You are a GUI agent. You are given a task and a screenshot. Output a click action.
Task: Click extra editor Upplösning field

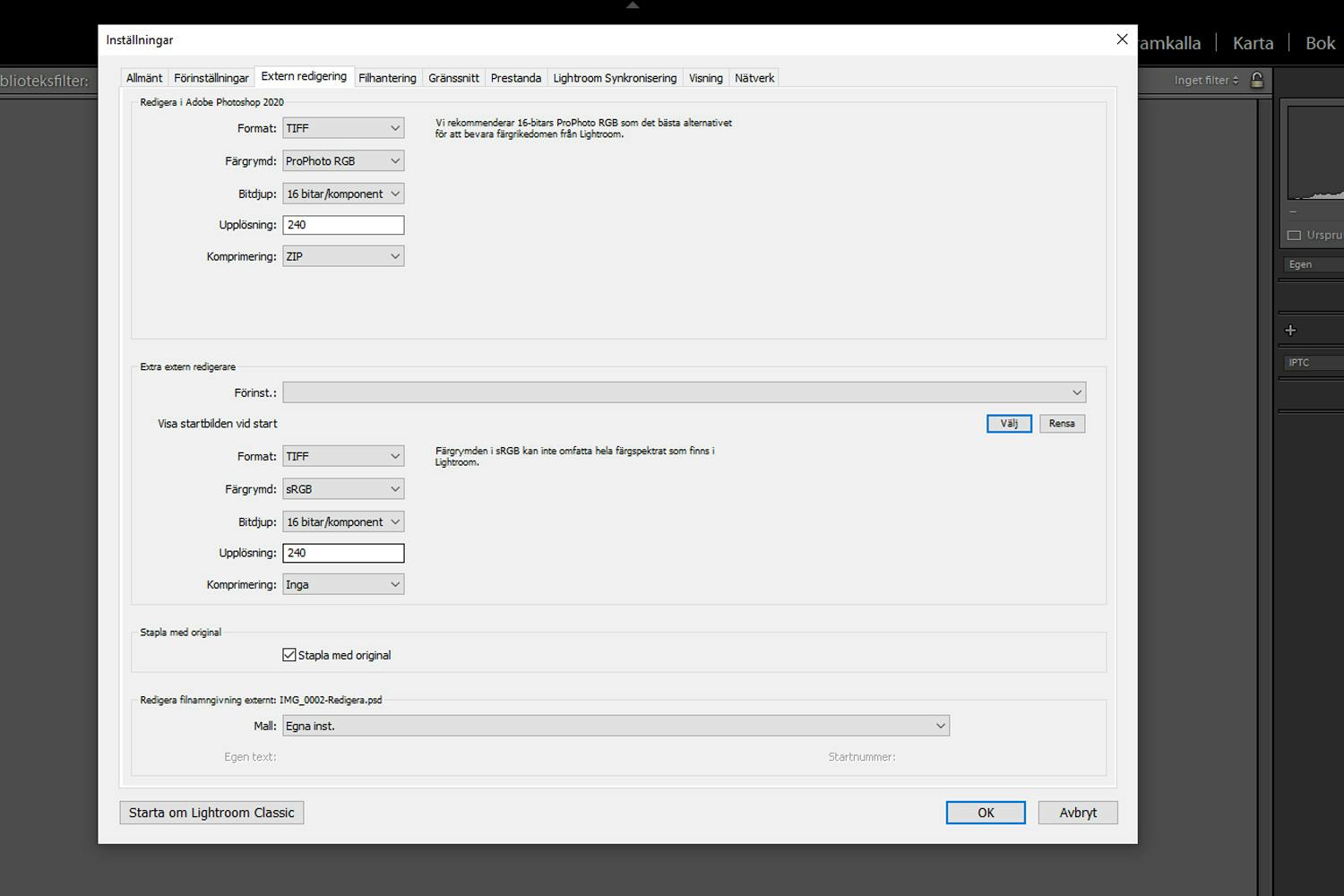pyautogui.click(x=343, y=553)
